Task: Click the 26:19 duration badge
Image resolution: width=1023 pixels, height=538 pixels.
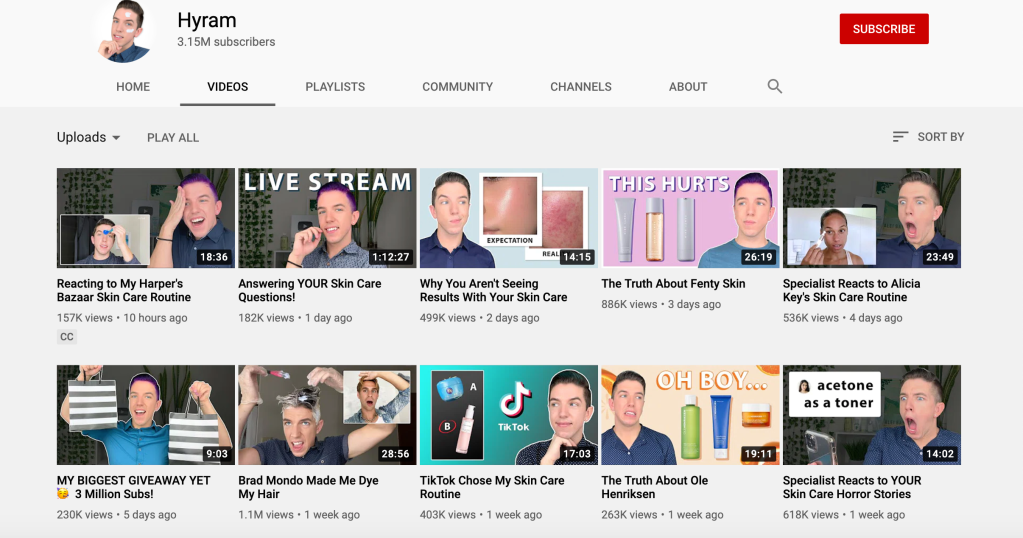Action: pos(758,257)
